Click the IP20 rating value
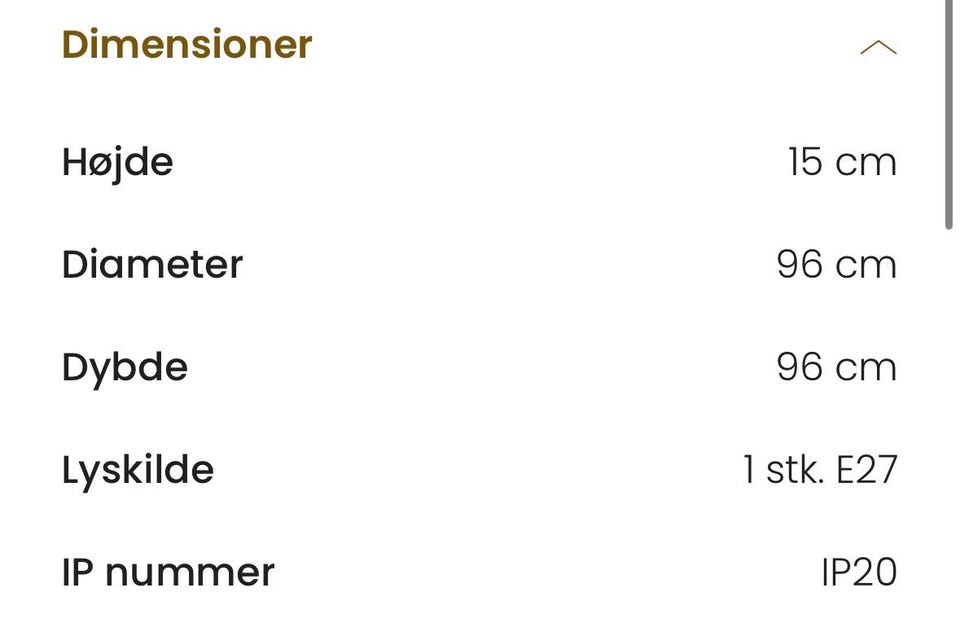 tap(858, 572)
